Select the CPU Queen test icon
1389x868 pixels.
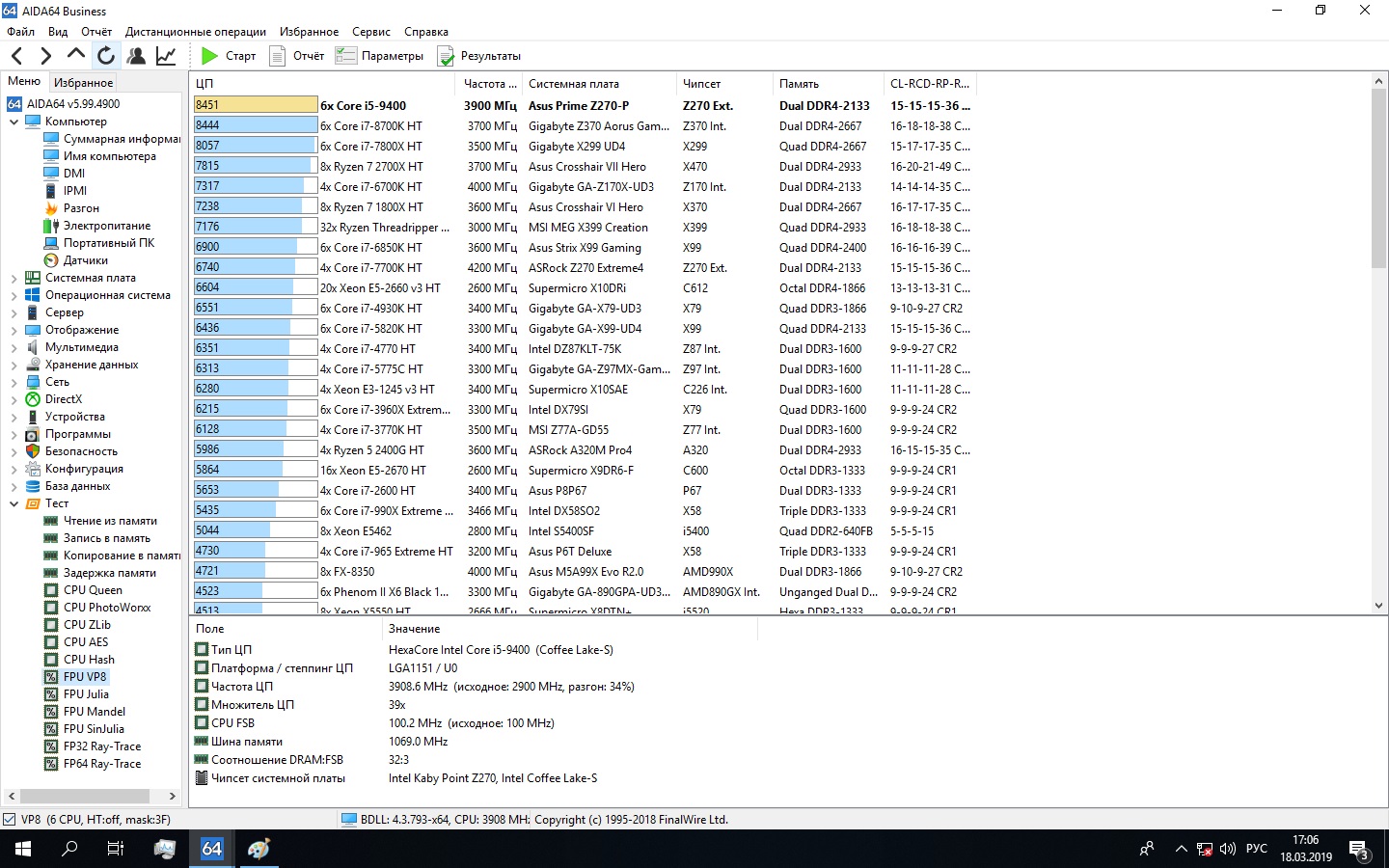[51, 590]
